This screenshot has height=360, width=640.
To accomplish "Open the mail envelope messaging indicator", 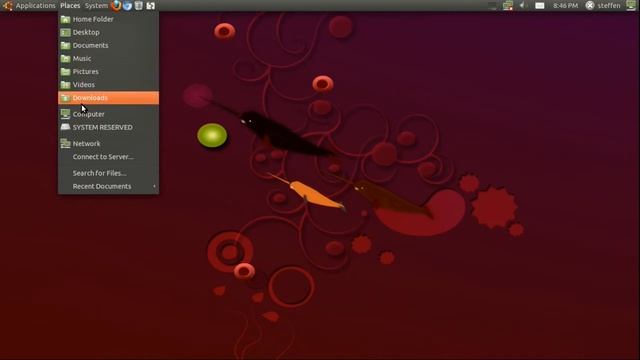I will pos(540,5).
